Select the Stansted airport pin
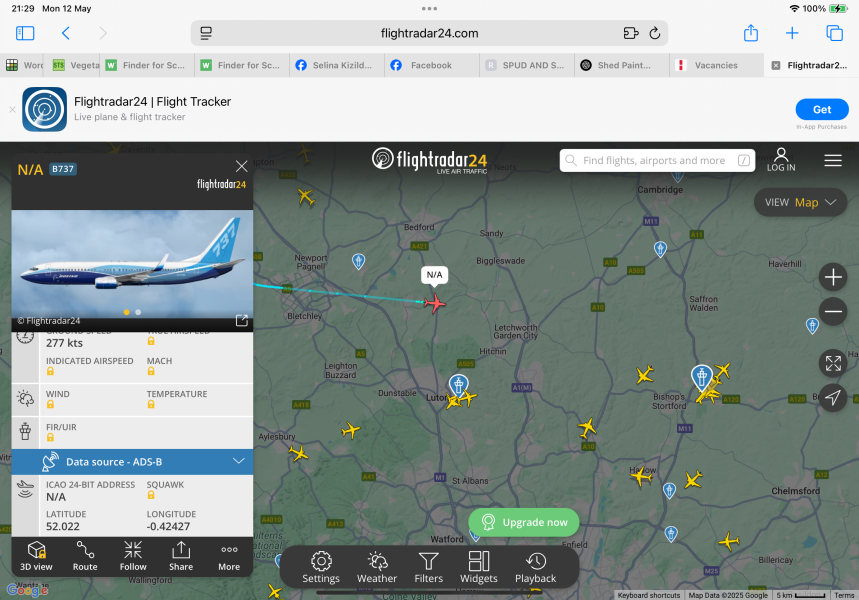Viewport: 859px width, 600px height. pos(701,377)
